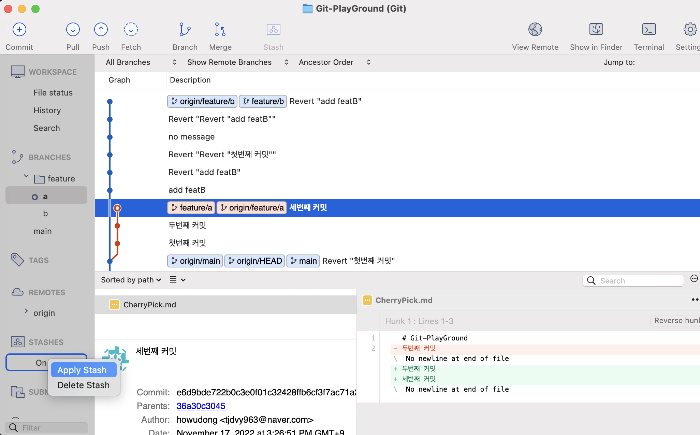The width and height of the screenshot is (700, 435).
Task: Click the Workspace monitor icon
Action: tap(18, 71)
